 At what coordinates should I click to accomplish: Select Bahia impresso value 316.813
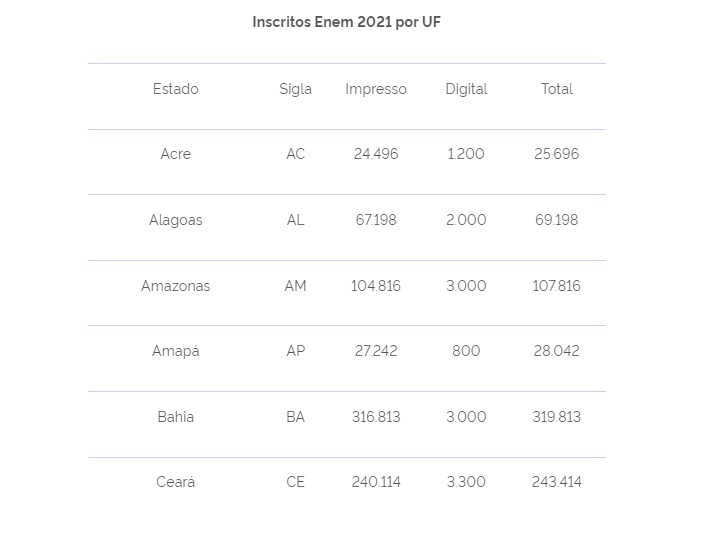click(376, 417)
